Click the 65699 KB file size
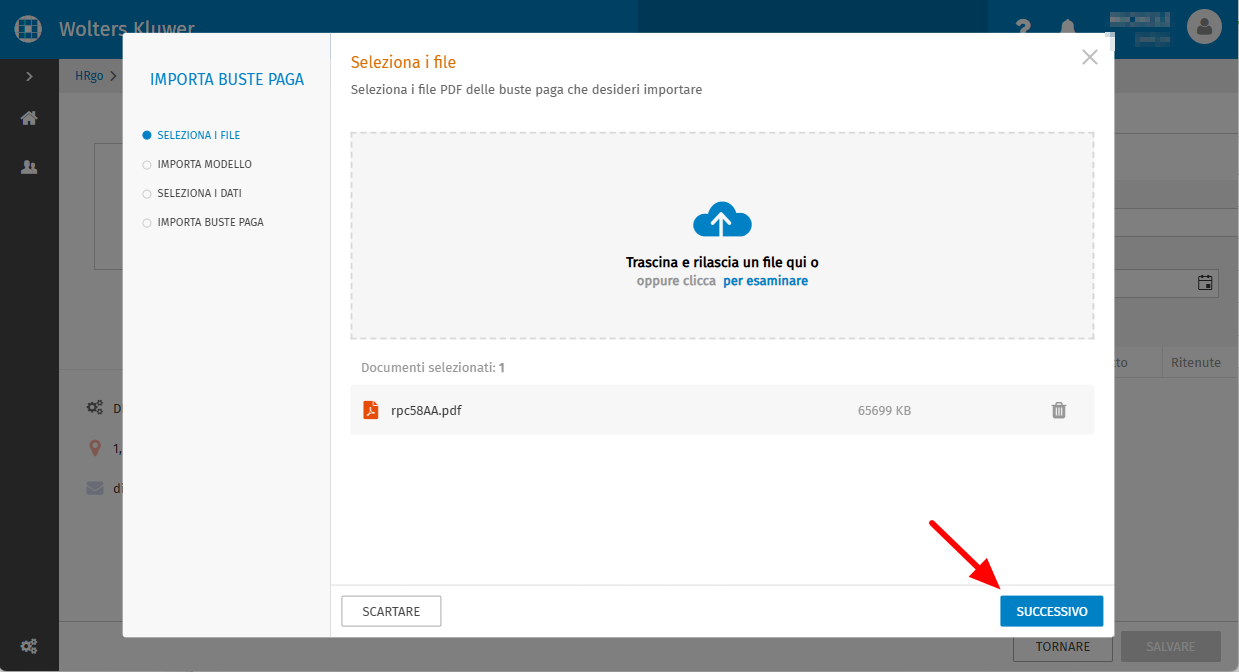This screenshot has height=672, width=1239. click(x=884, y=410)
